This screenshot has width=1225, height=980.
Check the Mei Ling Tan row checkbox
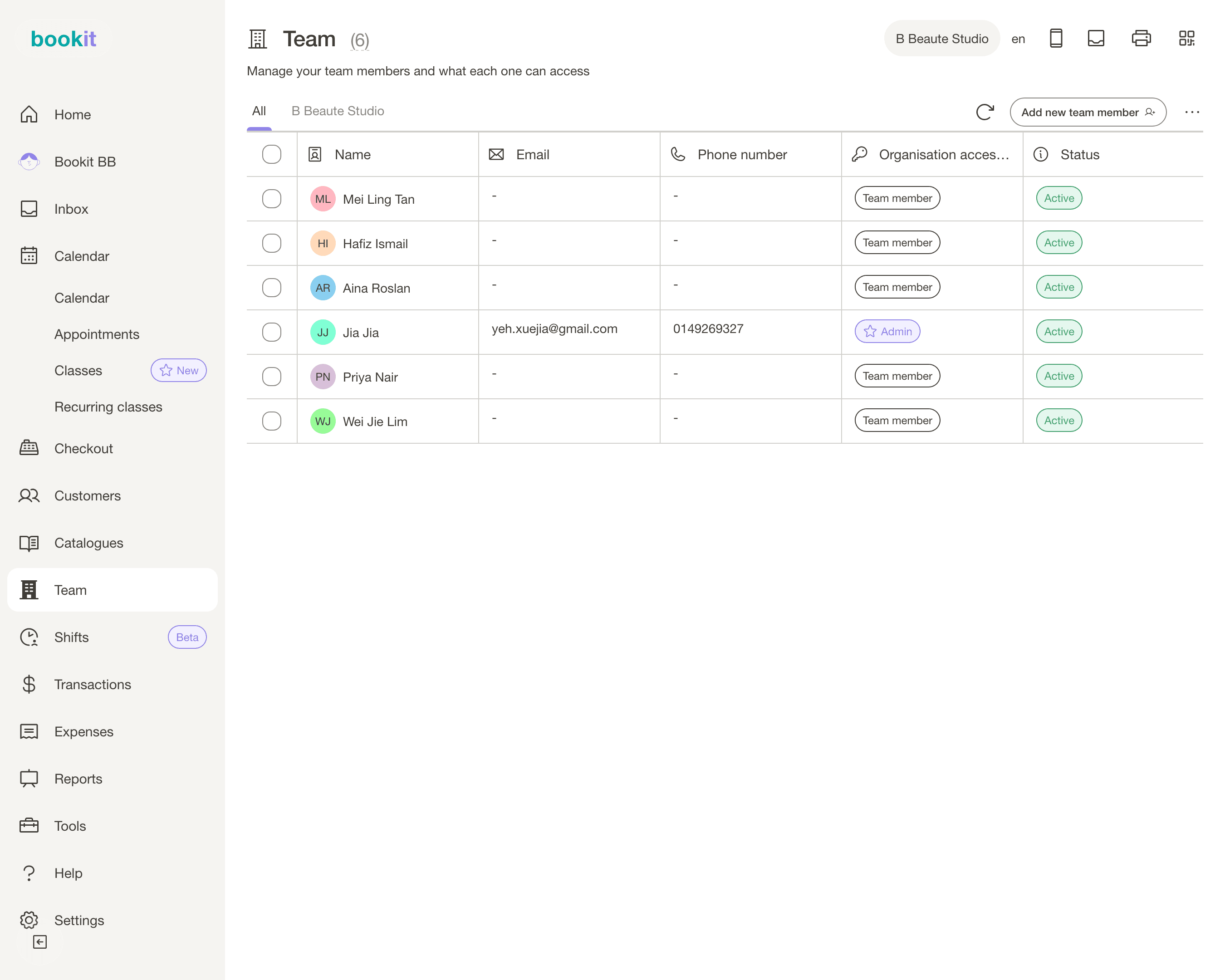click(272, 198)
